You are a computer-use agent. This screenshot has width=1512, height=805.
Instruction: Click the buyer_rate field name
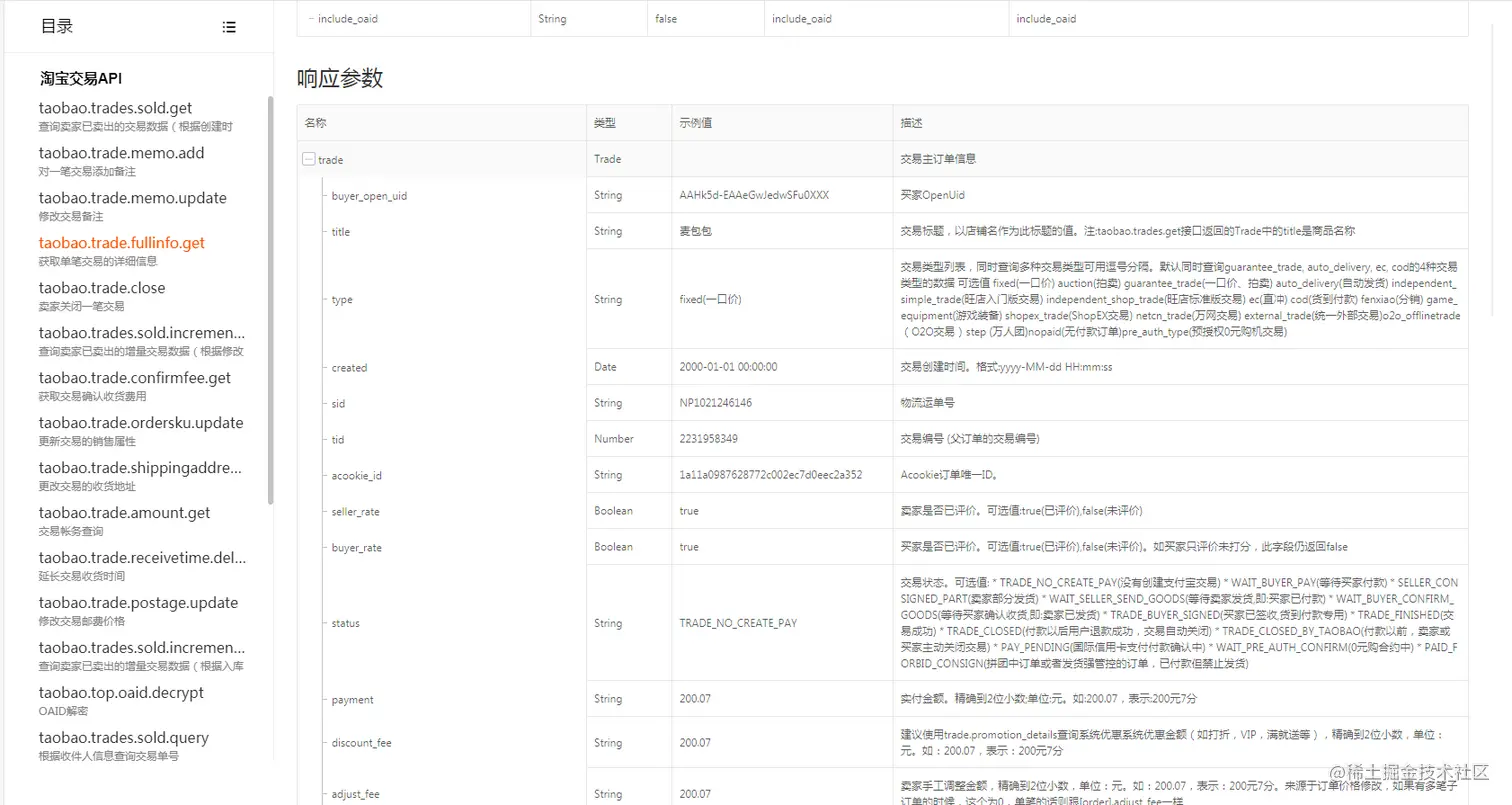pyautogui.click(x=356, y=548)
